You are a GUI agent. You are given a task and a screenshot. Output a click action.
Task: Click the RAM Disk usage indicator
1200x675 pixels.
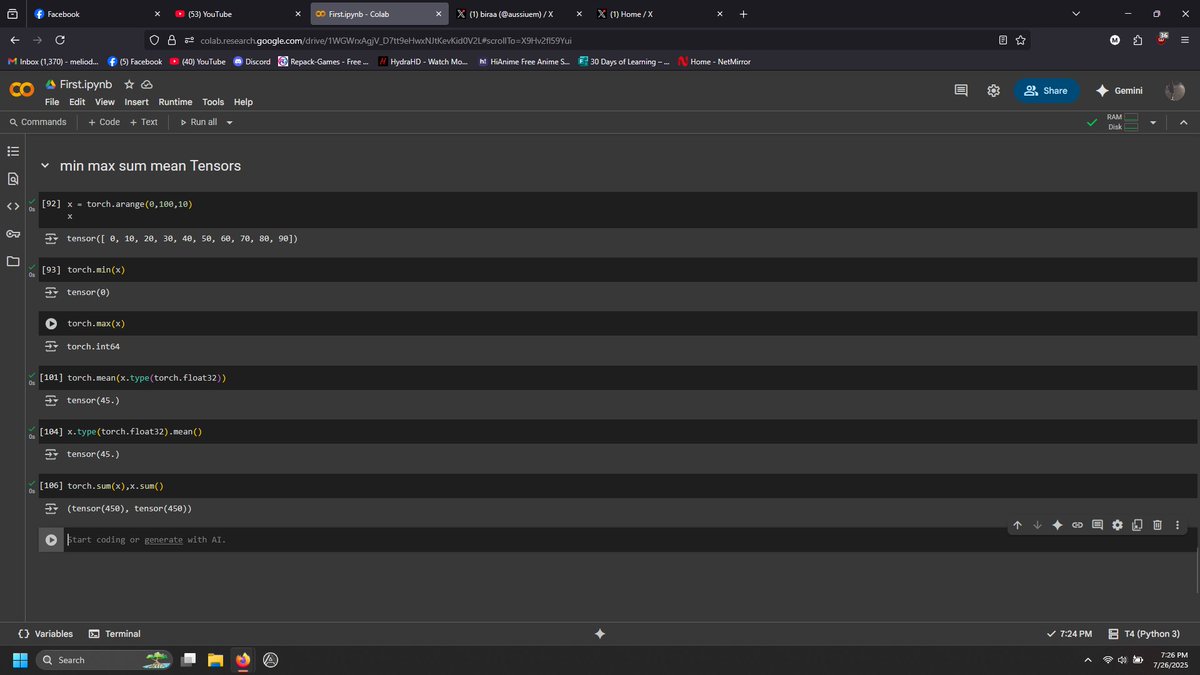click(x=1123, y=122)
